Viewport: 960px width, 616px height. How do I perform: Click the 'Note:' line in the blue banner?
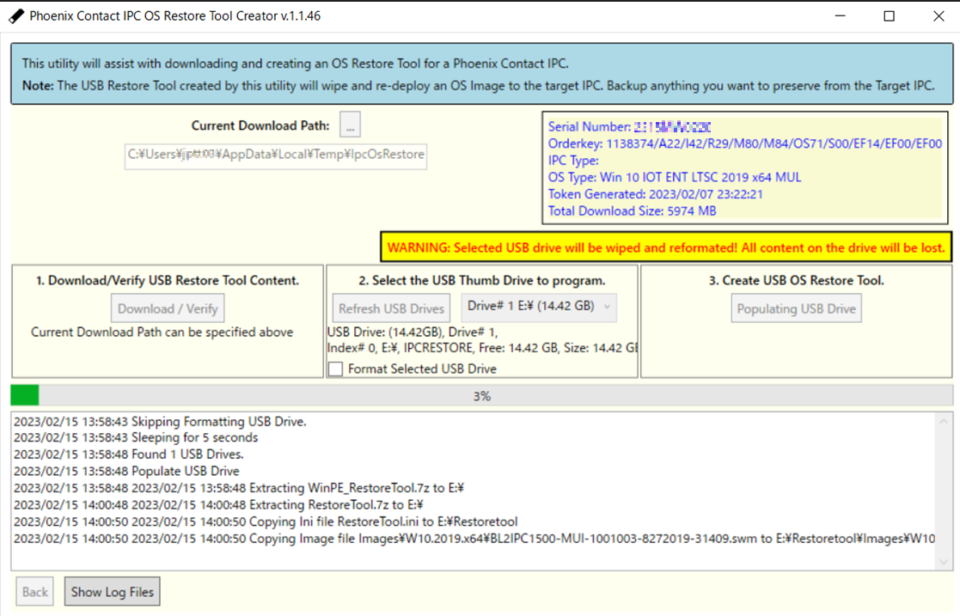[x=478, y=86]
